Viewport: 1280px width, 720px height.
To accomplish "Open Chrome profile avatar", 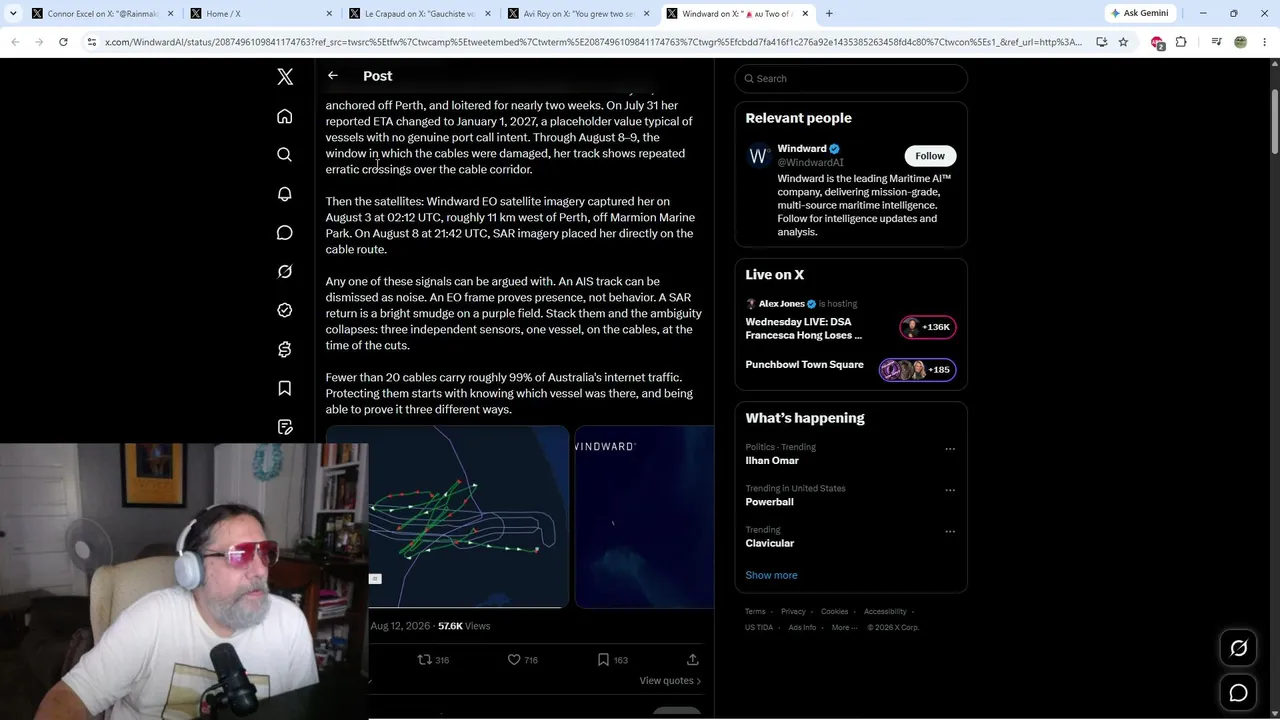I will [1240, 42].
